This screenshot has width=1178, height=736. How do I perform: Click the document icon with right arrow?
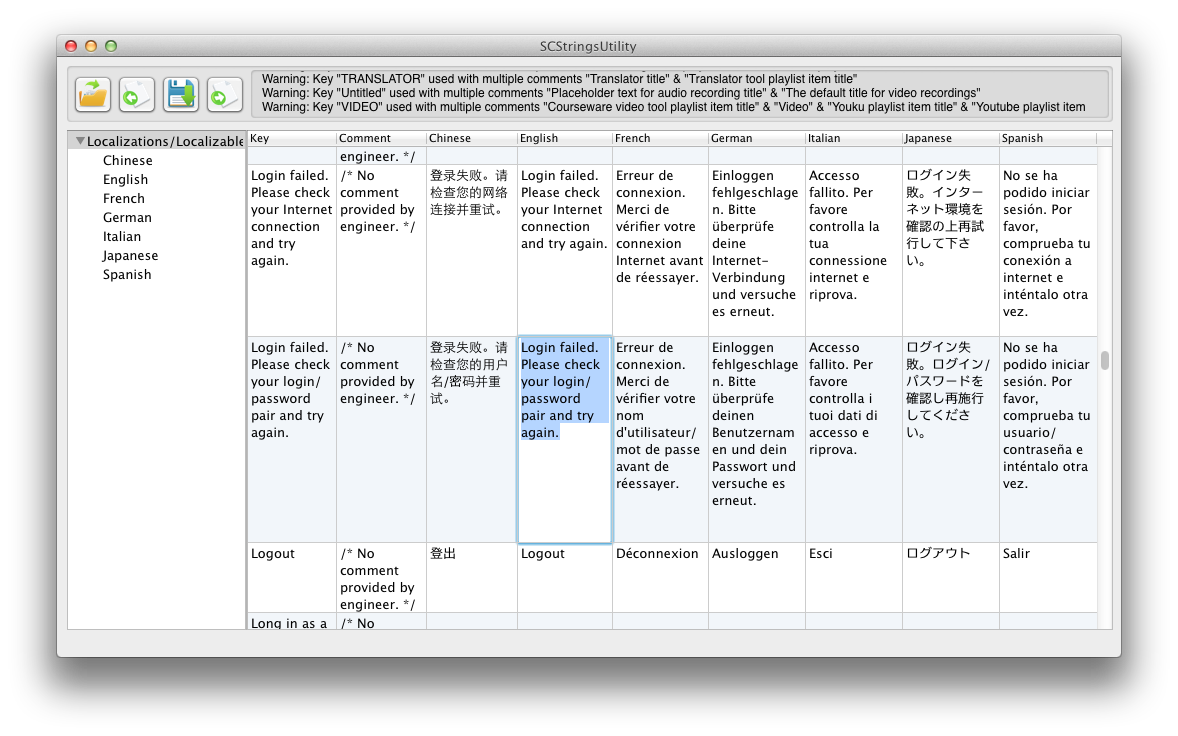pos(225,95)
